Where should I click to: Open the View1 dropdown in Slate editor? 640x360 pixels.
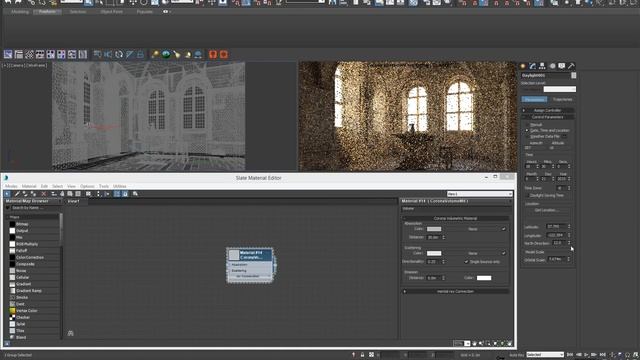click(480, 194)
